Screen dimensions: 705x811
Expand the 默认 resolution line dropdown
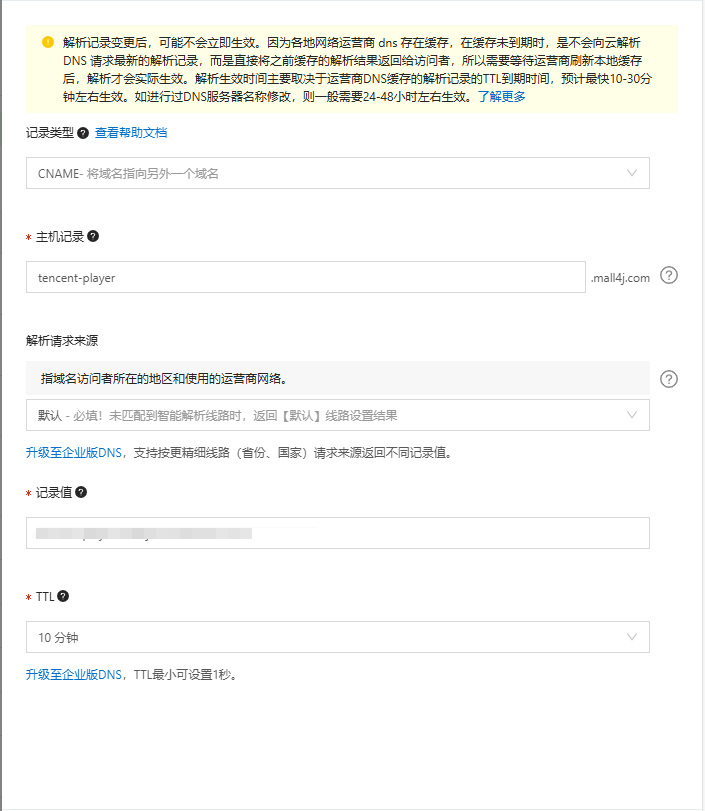click(x=337, y=415)
